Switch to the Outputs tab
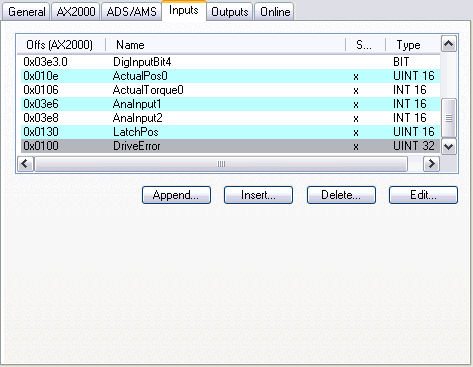 point(230,12)
